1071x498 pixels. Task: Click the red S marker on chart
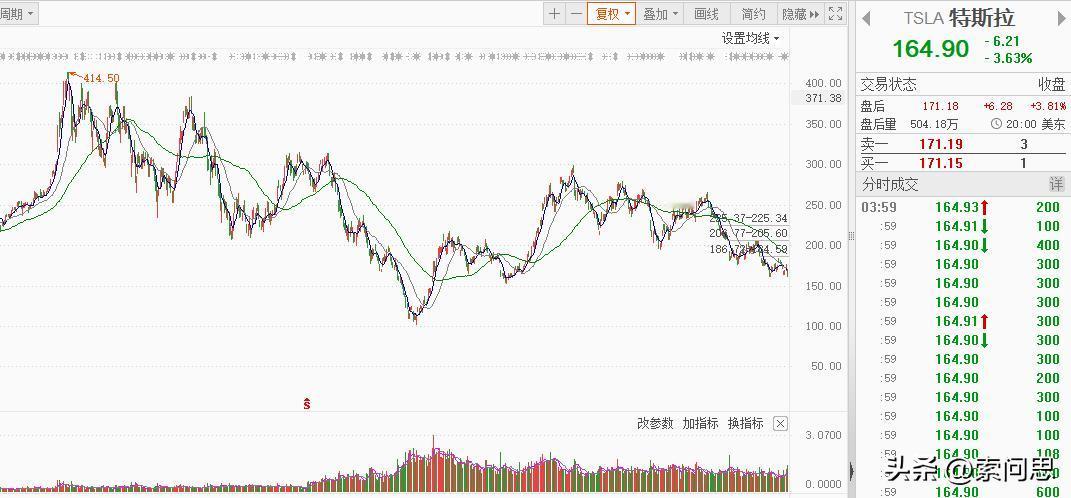coord(307,403)
